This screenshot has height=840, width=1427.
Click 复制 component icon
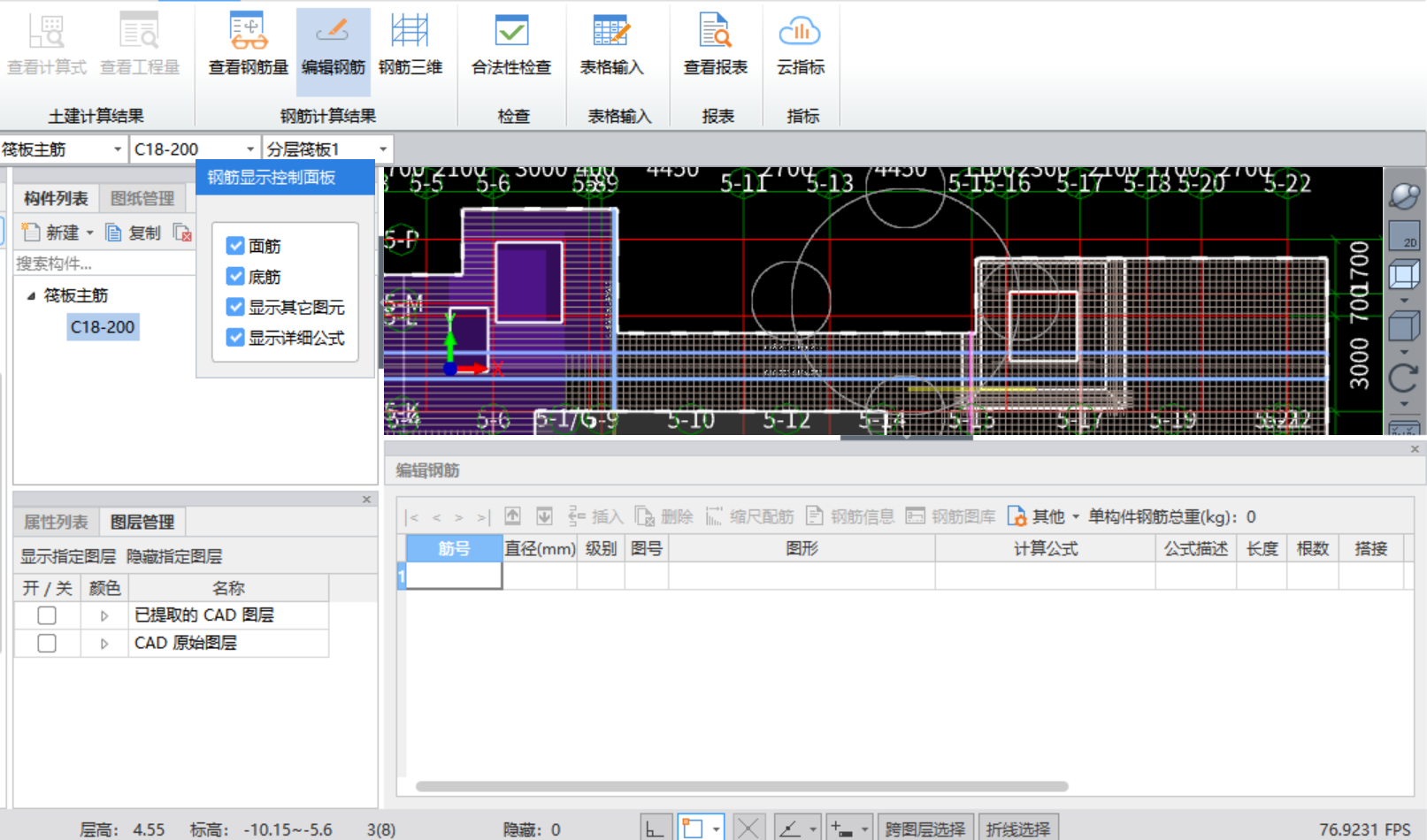point(113,233)
